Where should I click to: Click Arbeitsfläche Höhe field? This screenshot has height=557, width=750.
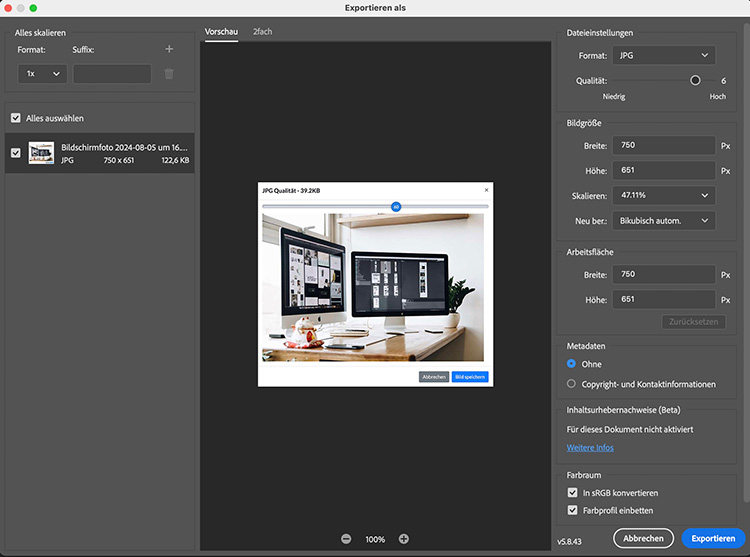[x=664, y=299]
